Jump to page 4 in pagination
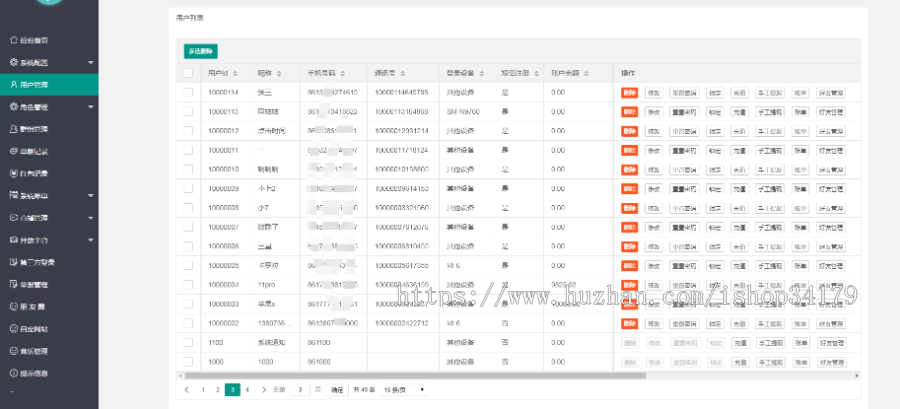The image size is (900, 409). (247, 389)
